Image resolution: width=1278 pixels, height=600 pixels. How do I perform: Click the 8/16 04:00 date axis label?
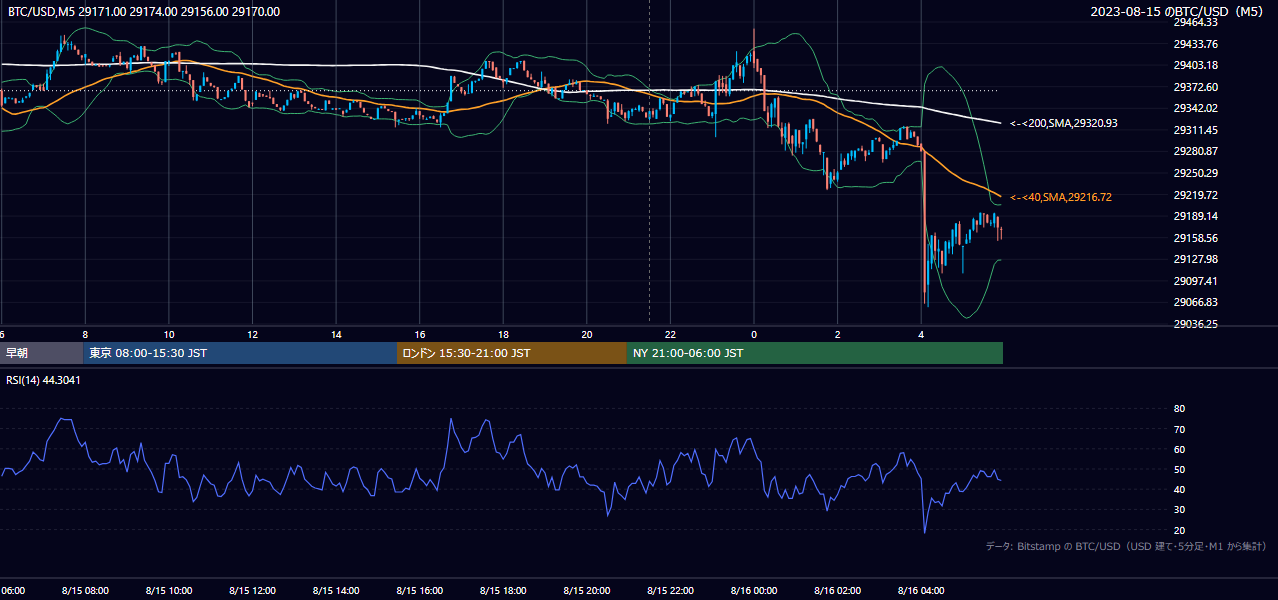coord(922,590)
